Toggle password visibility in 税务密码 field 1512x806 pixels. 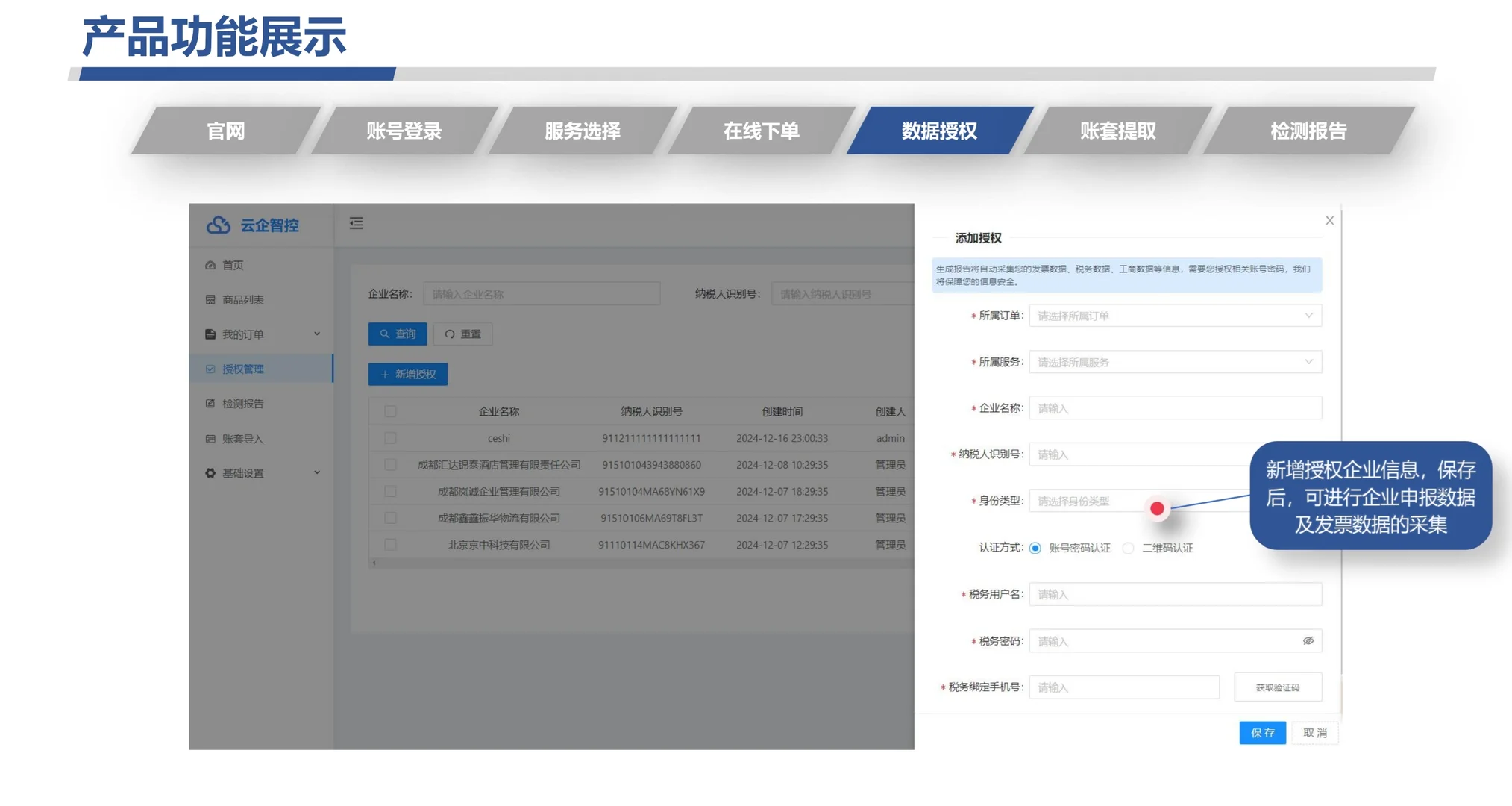tap(1307, 640)
